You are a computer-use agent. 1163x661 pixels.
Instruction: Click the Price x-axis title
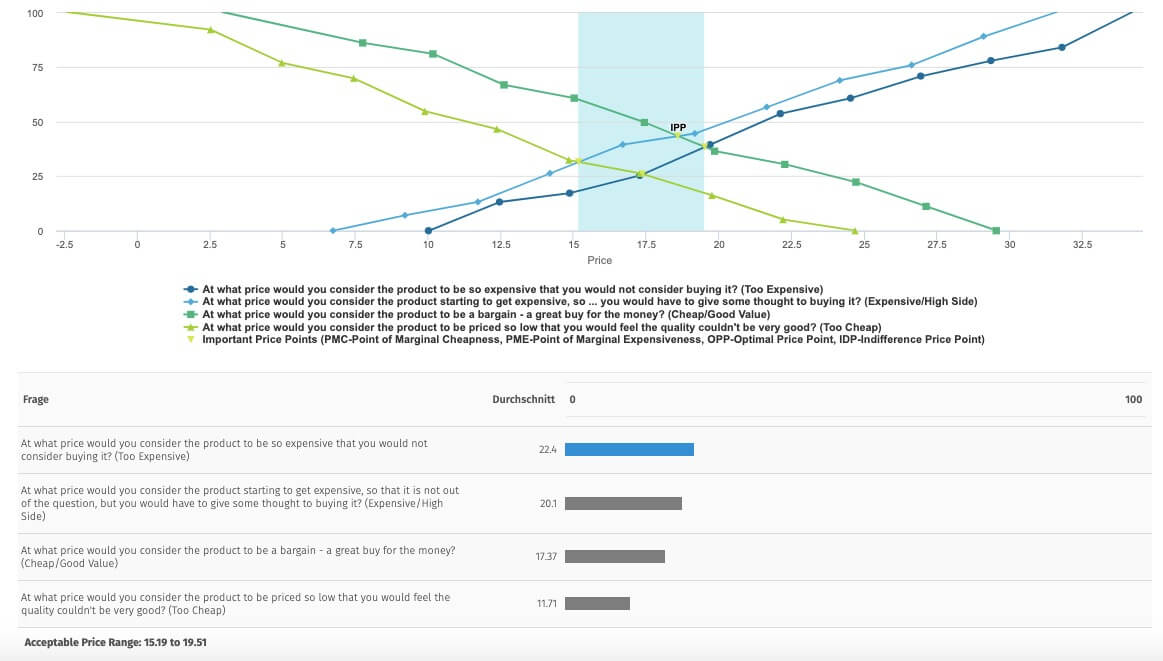coord(600,261)
